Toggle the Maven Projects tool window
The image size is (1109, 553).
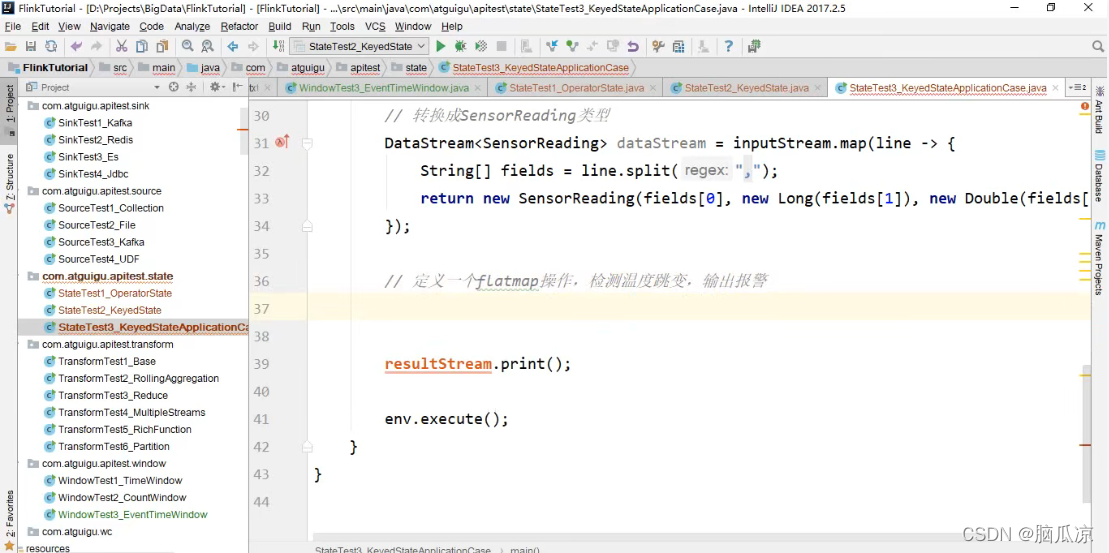point(1099,258)
